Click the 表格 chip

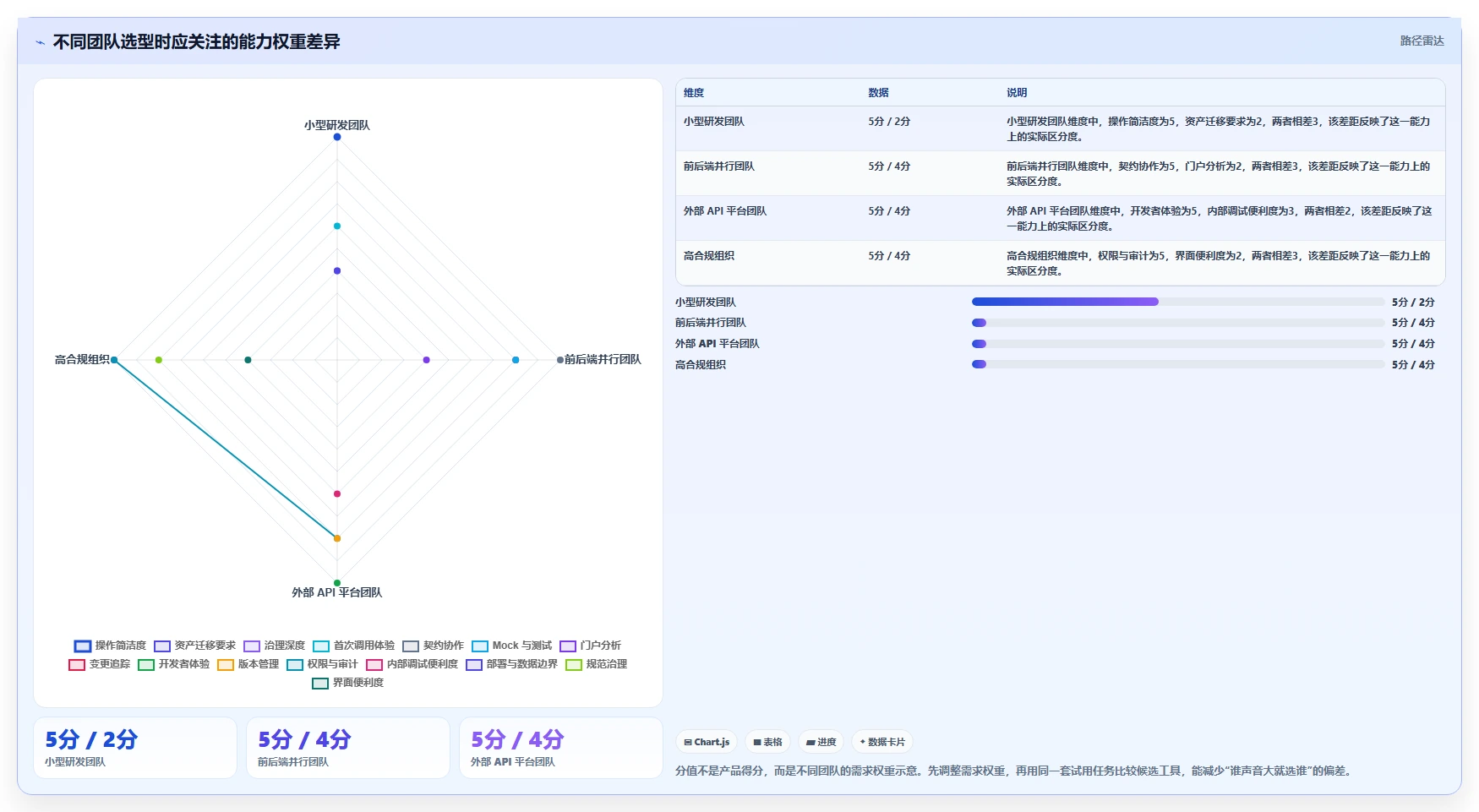[767, 742]
